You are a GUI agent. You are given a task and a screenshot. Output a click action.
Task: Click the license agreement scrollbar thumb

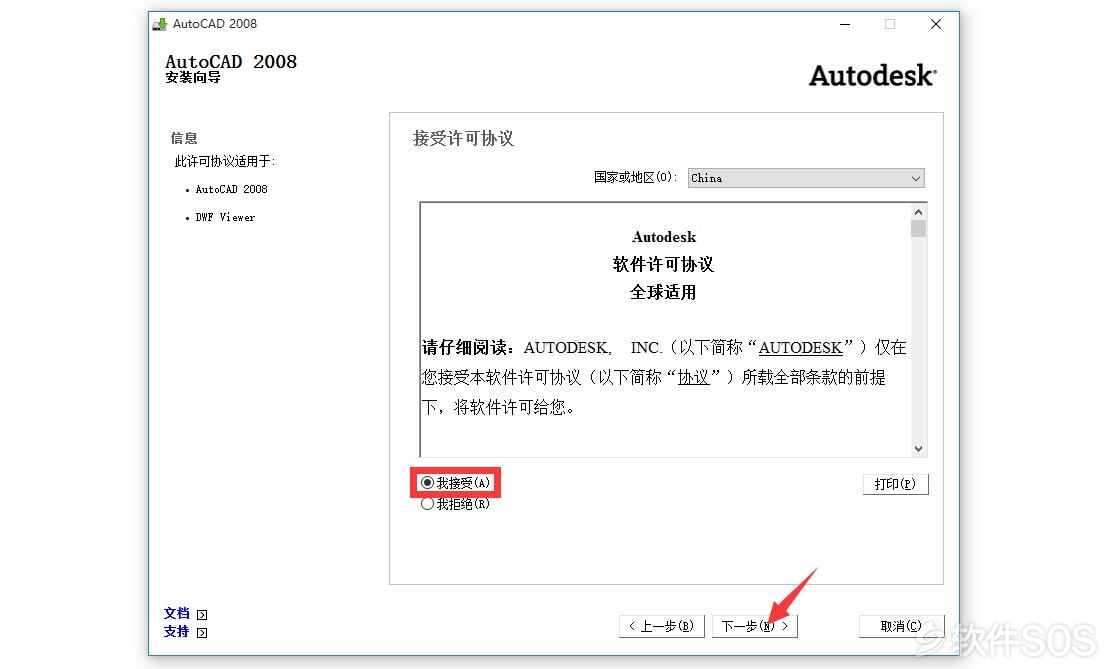(x=919, y=229)
